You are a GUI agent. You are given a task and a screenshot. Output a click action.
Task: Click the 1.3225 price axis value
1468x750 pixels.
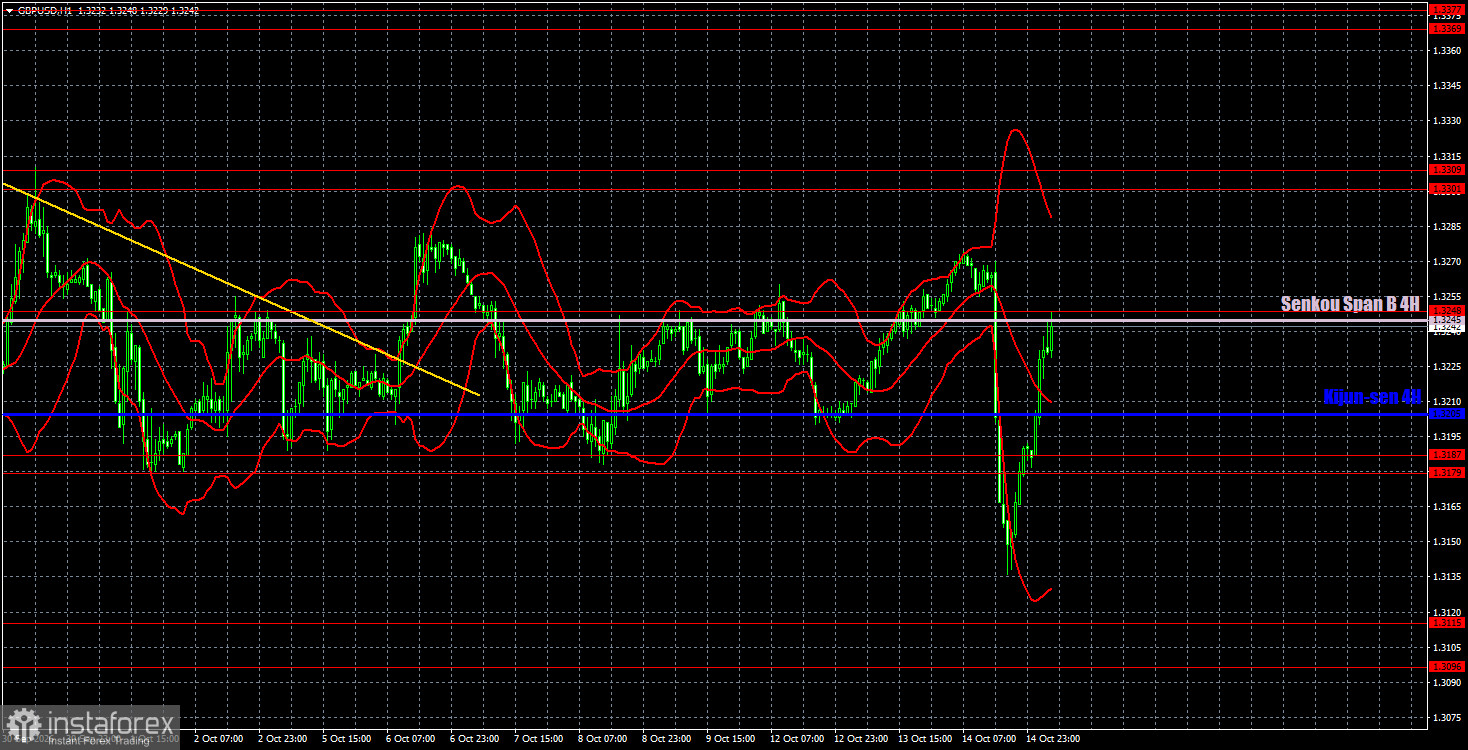1445,367
